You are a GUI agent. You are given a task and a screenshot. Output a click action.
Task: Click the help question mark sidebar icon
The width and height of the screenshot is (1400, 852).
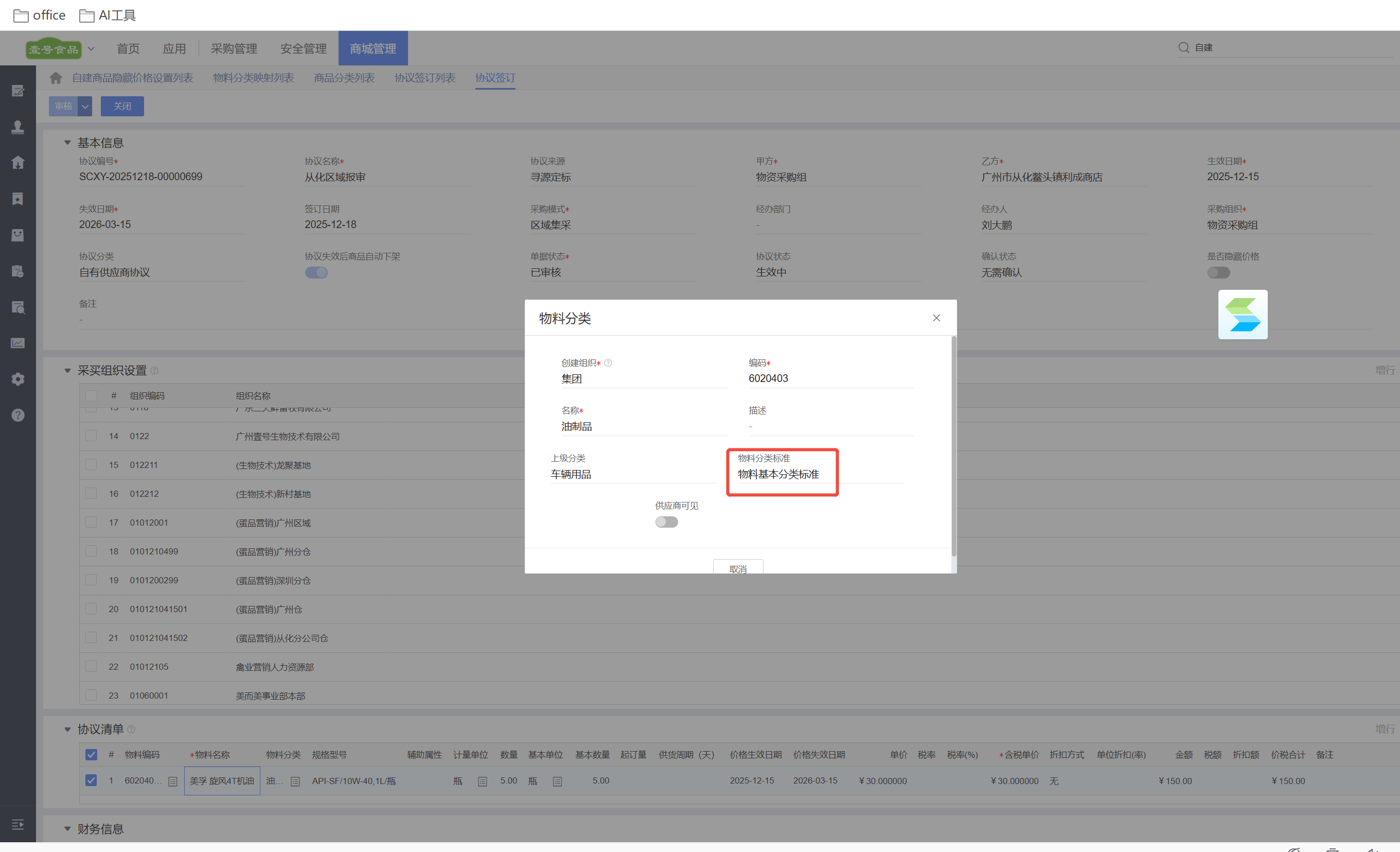[x=17, y=415]
